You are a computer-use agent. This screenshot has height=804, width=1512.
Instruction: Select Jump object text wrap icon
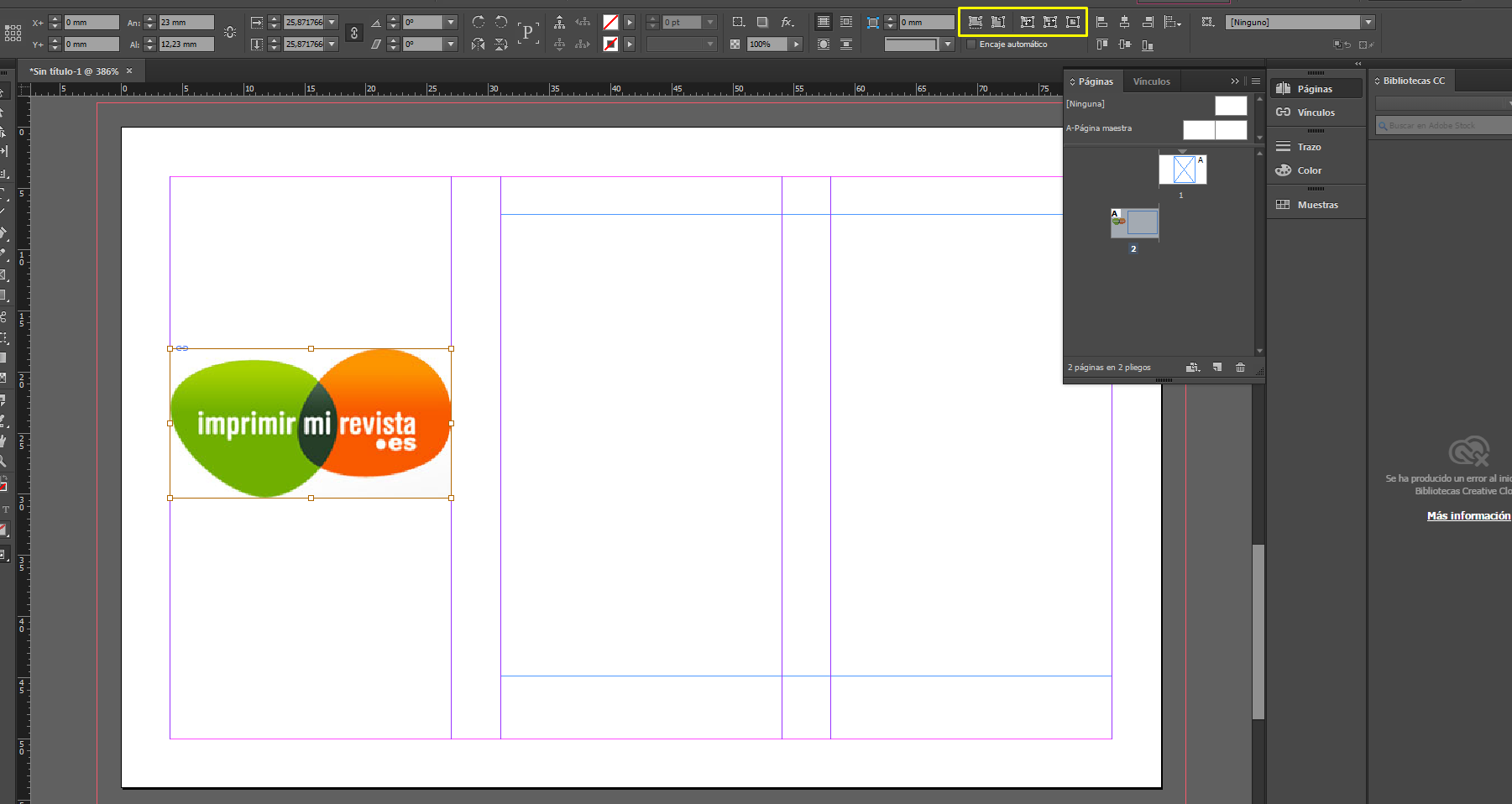point(846,44)
